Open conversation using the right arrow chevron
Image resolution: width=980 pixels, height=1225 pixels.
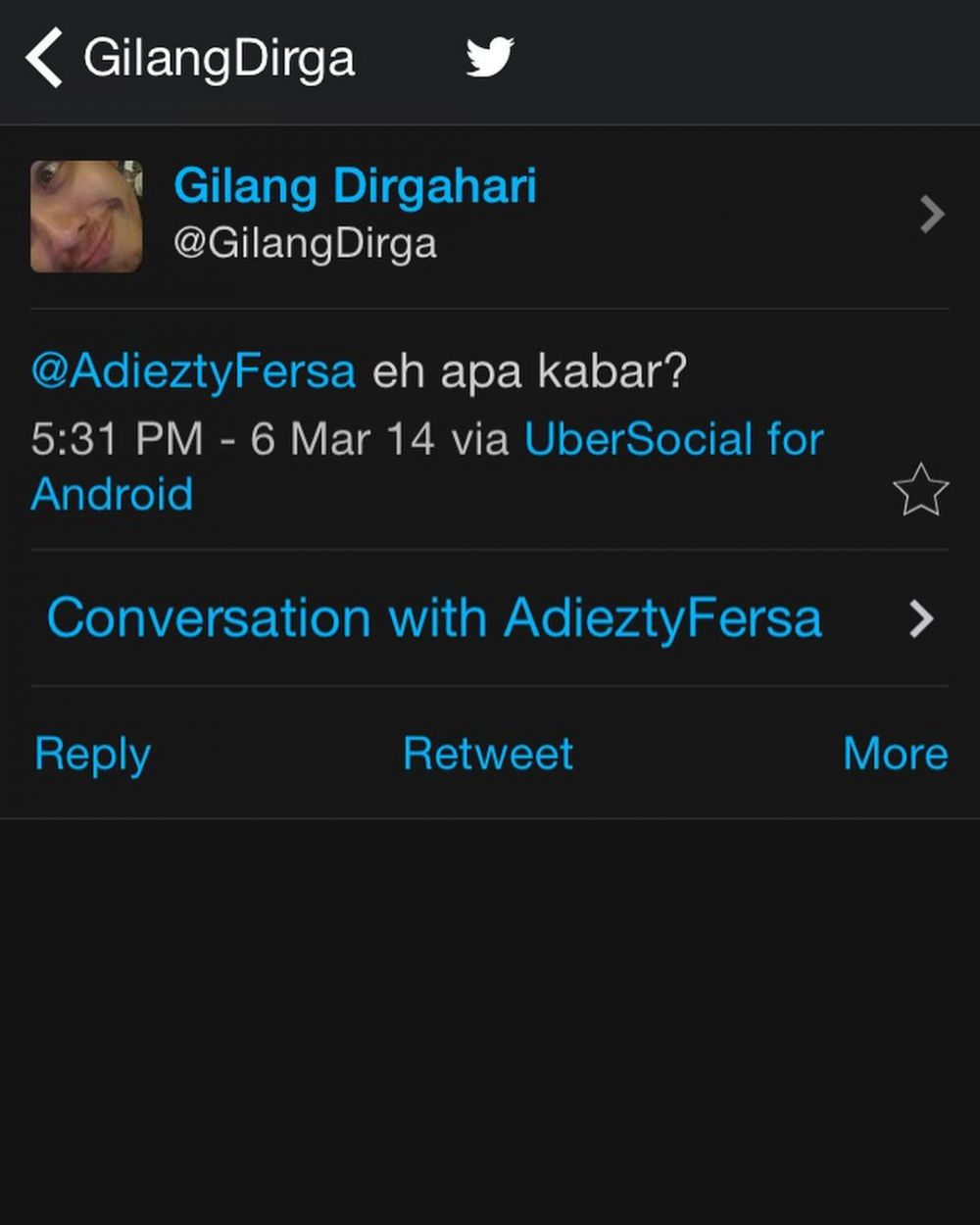pos(919,617)
